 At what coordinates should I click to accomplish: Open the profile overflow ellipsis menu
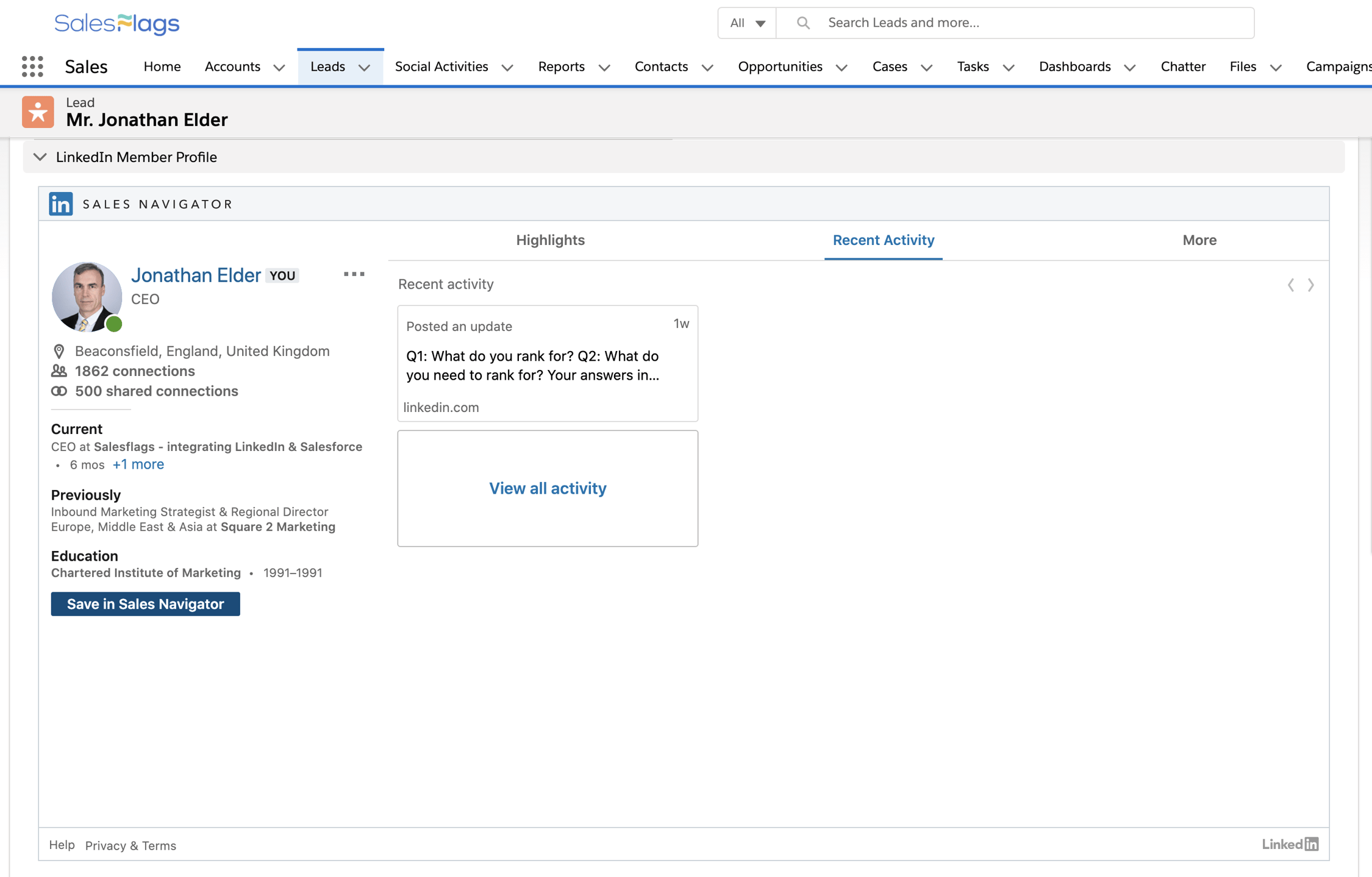[354, 274]
